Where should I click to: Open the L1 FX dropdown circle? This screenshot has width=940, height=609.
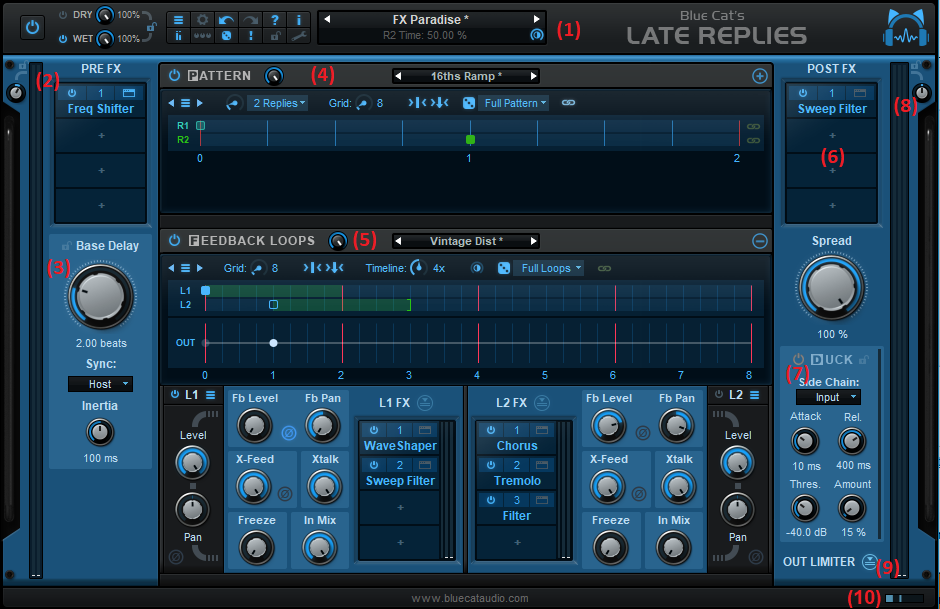425,403
